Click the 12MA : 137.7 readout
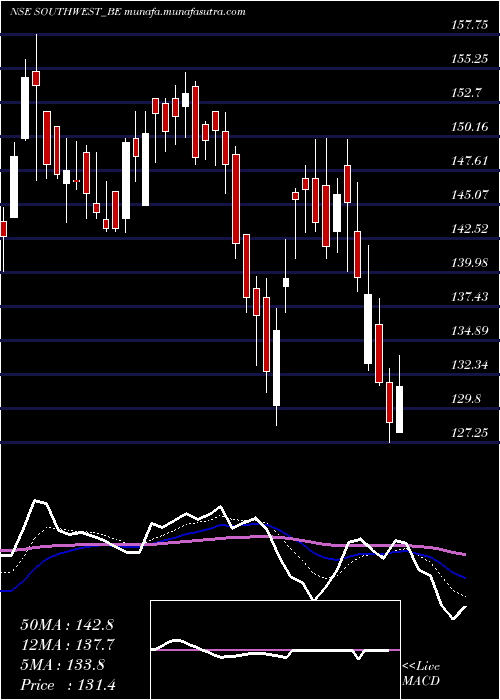500x700 pixels. tap(68, 645)
